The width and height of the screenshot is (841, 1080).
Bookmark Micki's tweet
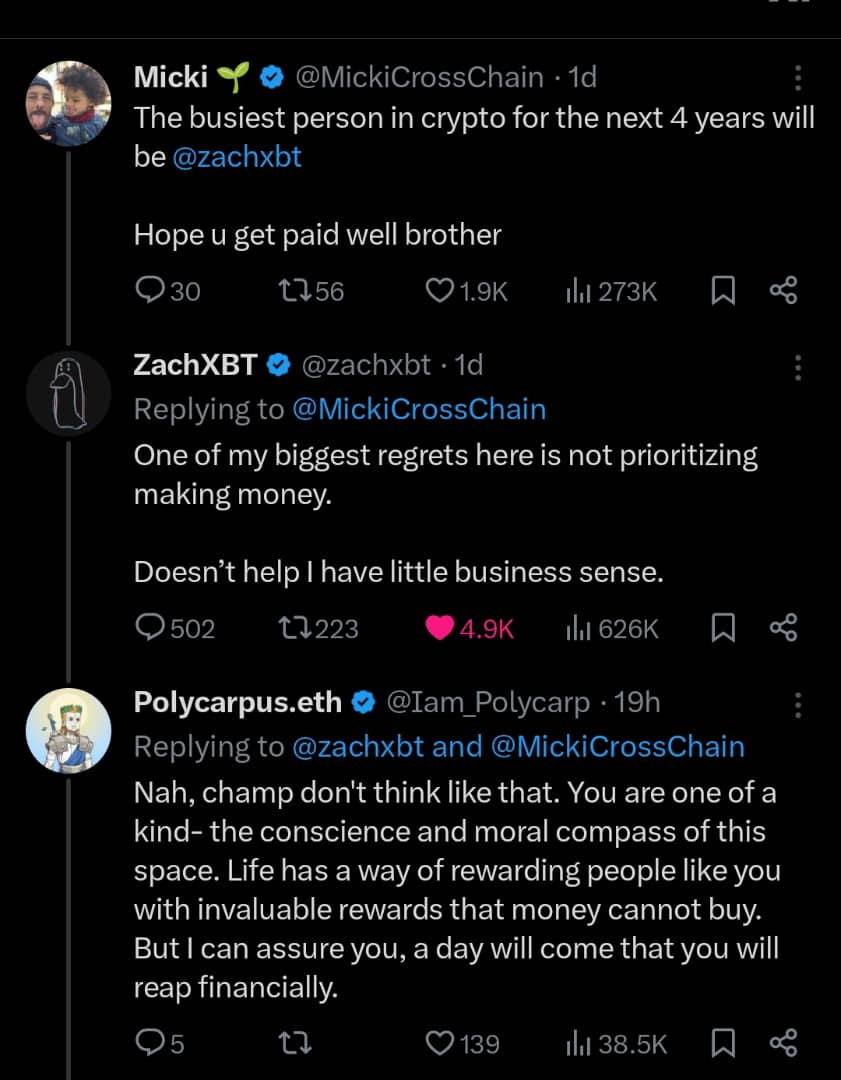coord(723,291)
